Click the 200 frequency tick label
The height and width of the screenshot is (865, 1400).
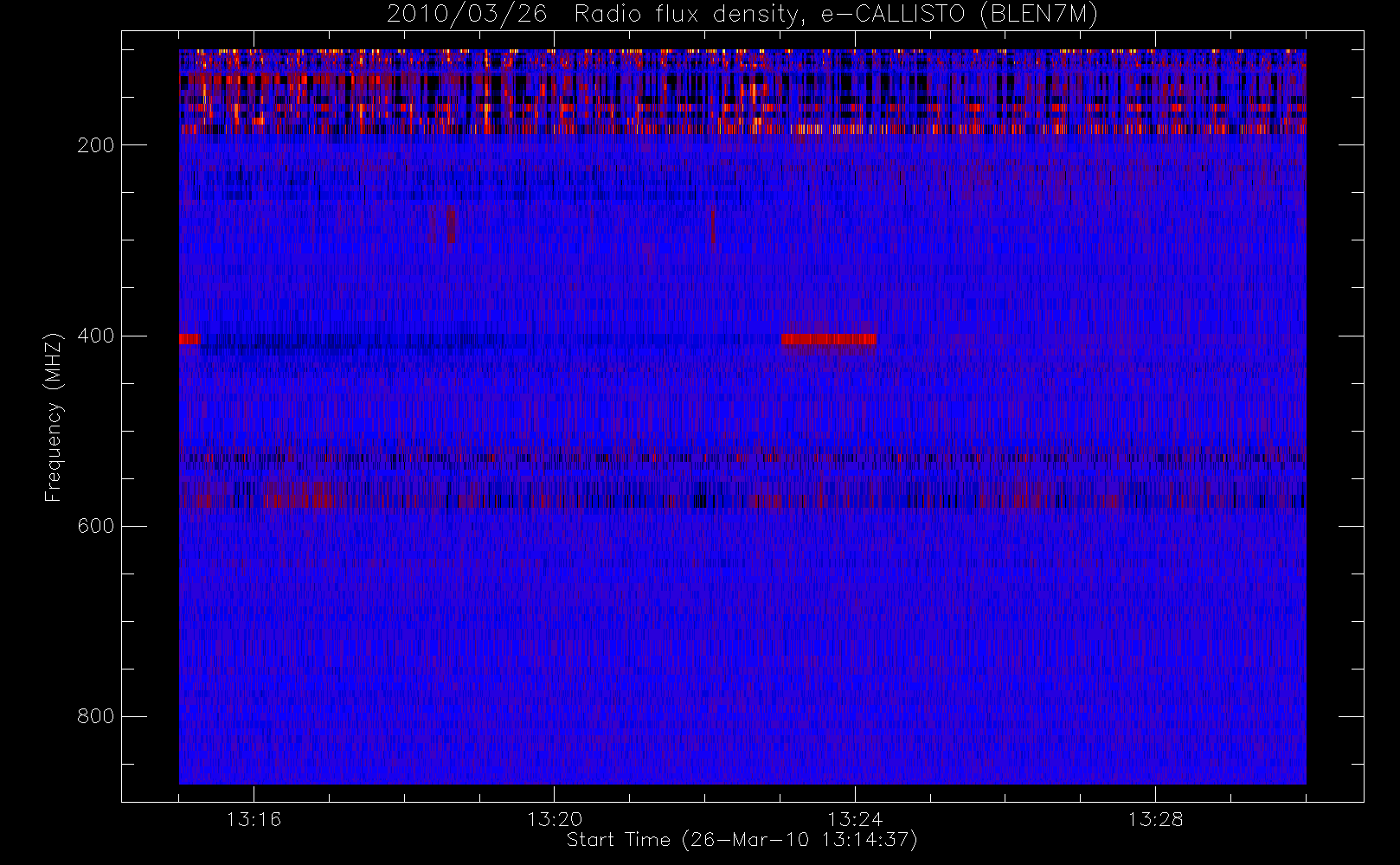pos(95,145)
